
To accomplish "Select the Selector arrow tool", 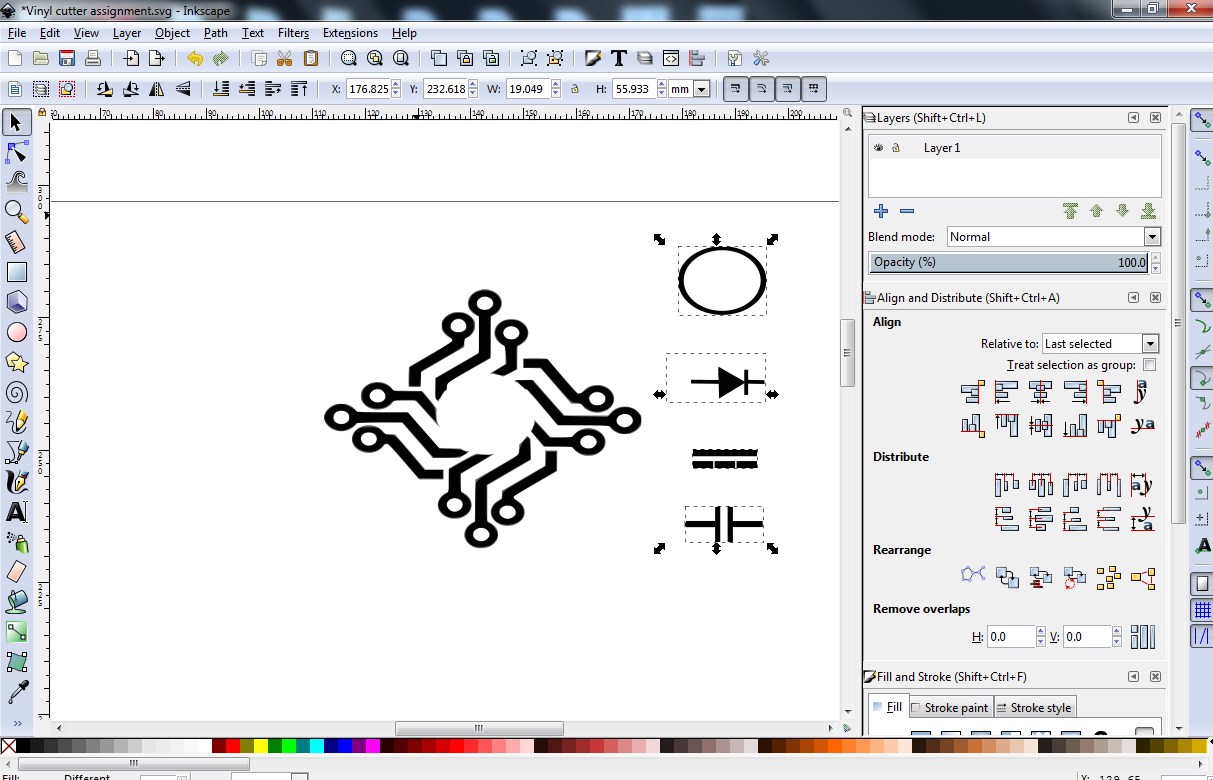I will (16, 122).
